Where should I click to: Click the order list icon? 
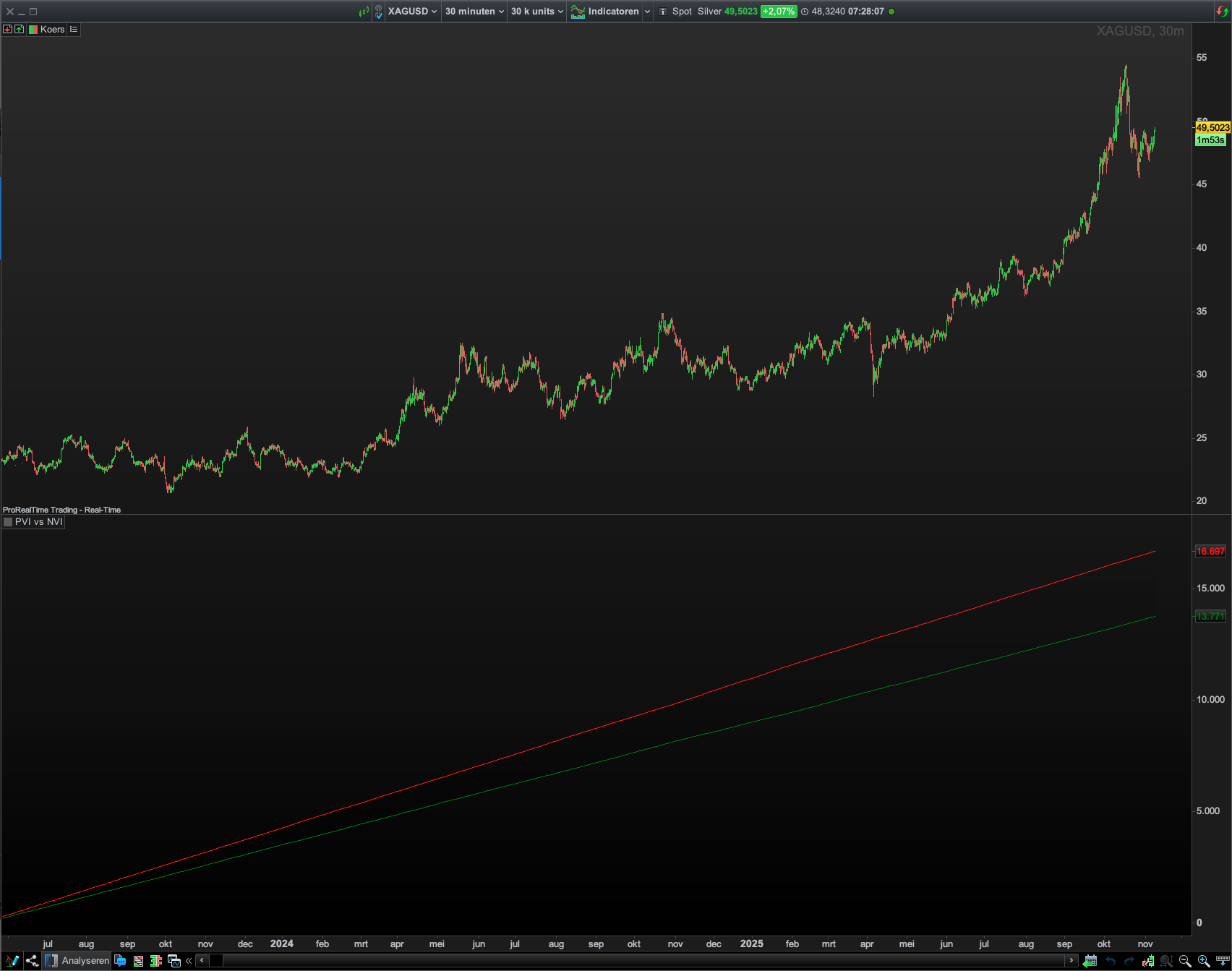point(138,961)
